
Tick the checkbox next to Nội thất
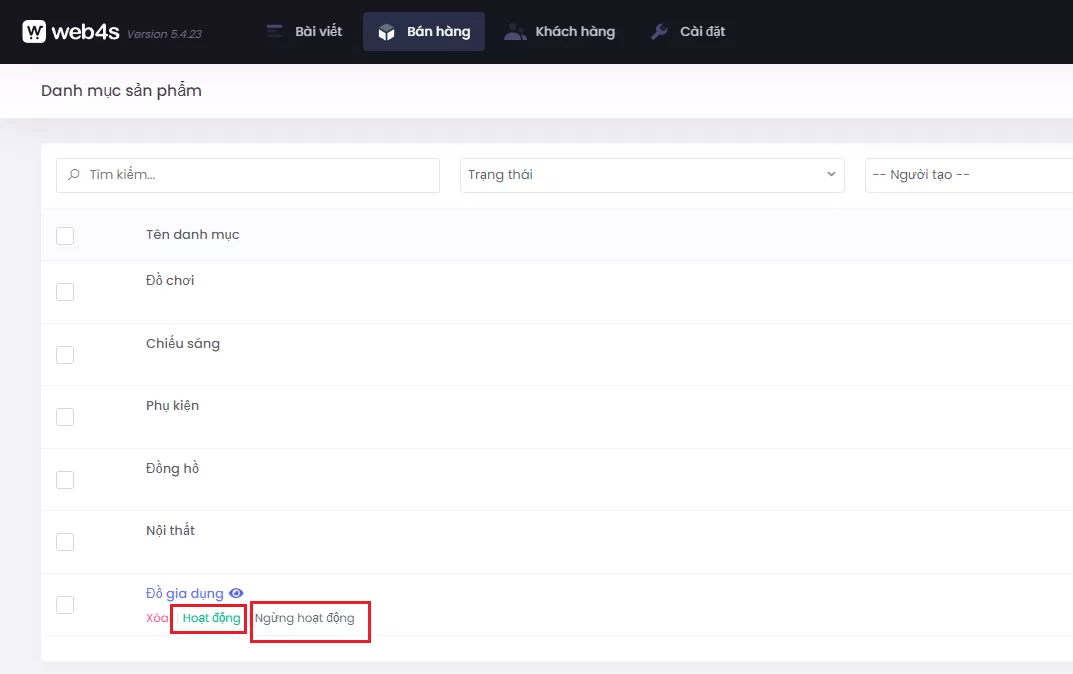click(x=65, y=542)
